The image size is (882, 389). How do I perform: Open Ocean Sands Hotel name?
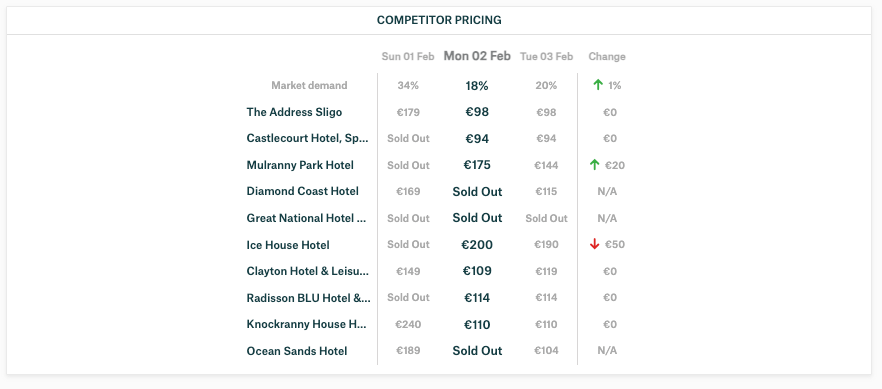[x=297, y=351]
